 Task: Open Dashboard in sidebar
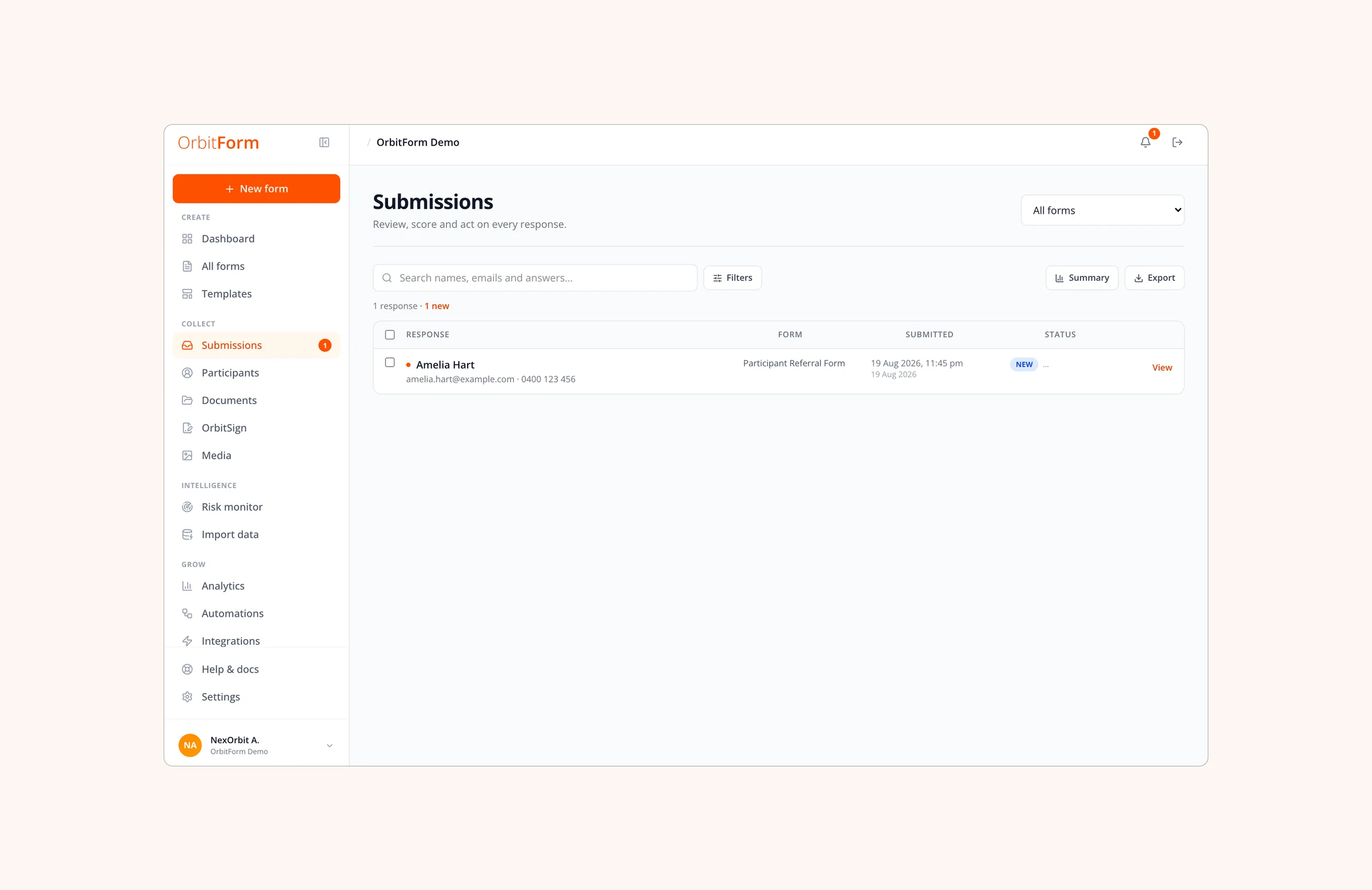tap(257, 238)
